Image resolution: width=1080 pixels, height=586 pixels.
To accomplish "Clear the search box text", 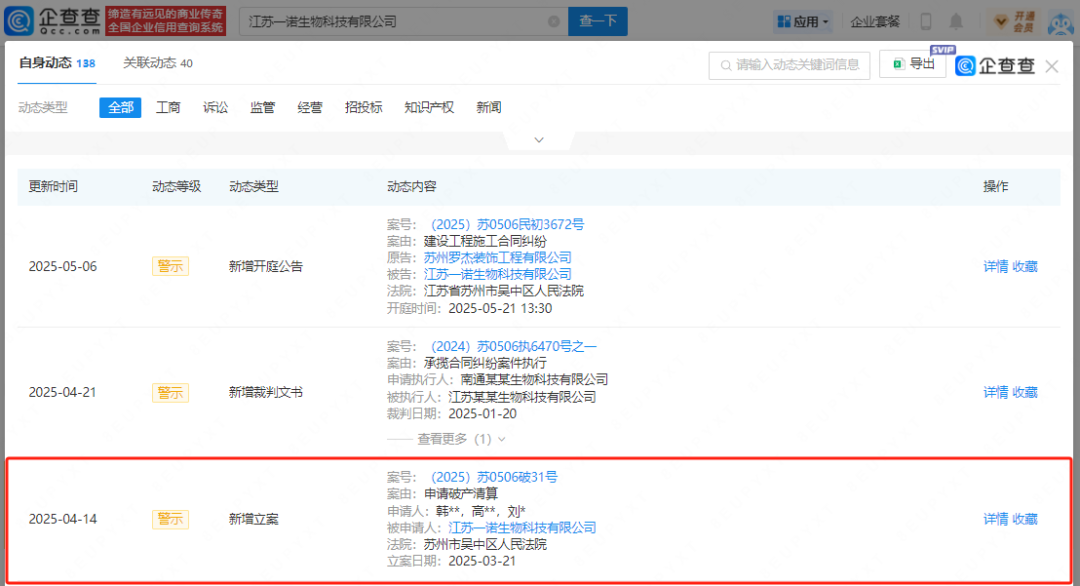I will 553,22.
